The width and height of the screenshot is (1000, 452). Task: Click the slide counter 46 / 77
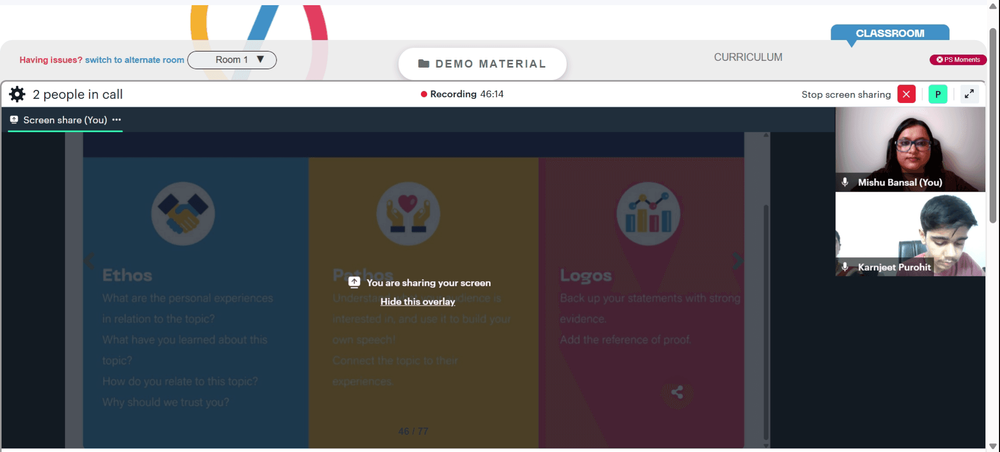tap(413, 432)
